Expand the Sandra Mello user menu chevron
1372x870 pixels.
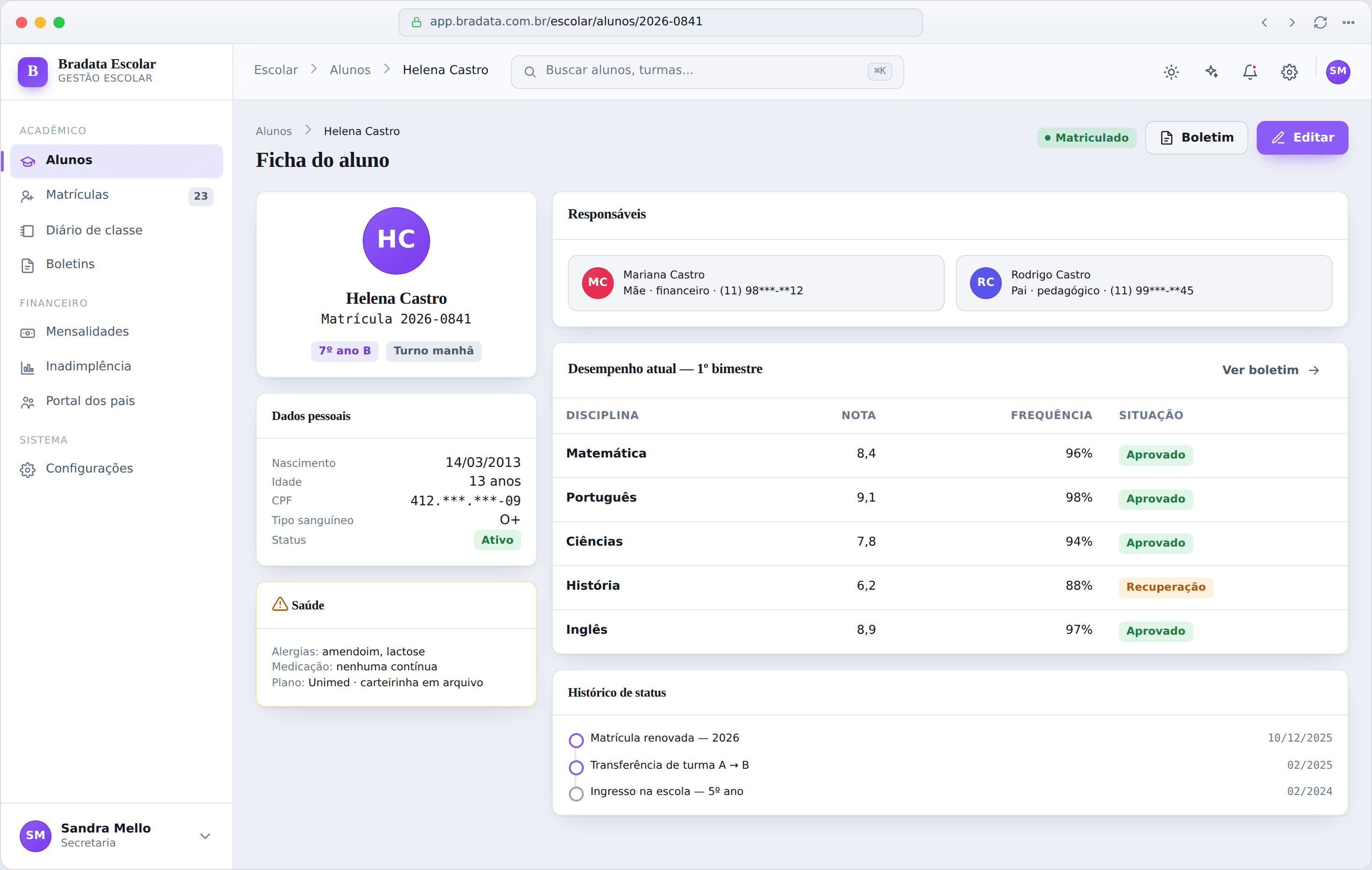(x=205, y=836)
